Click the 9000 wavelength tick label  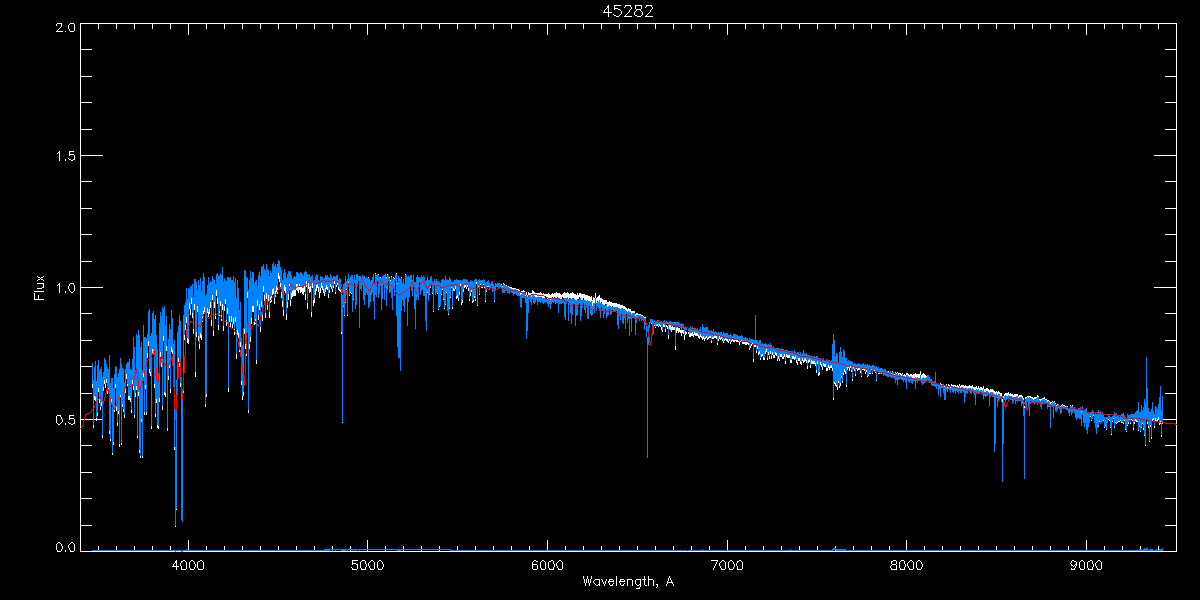(1087, 565)
